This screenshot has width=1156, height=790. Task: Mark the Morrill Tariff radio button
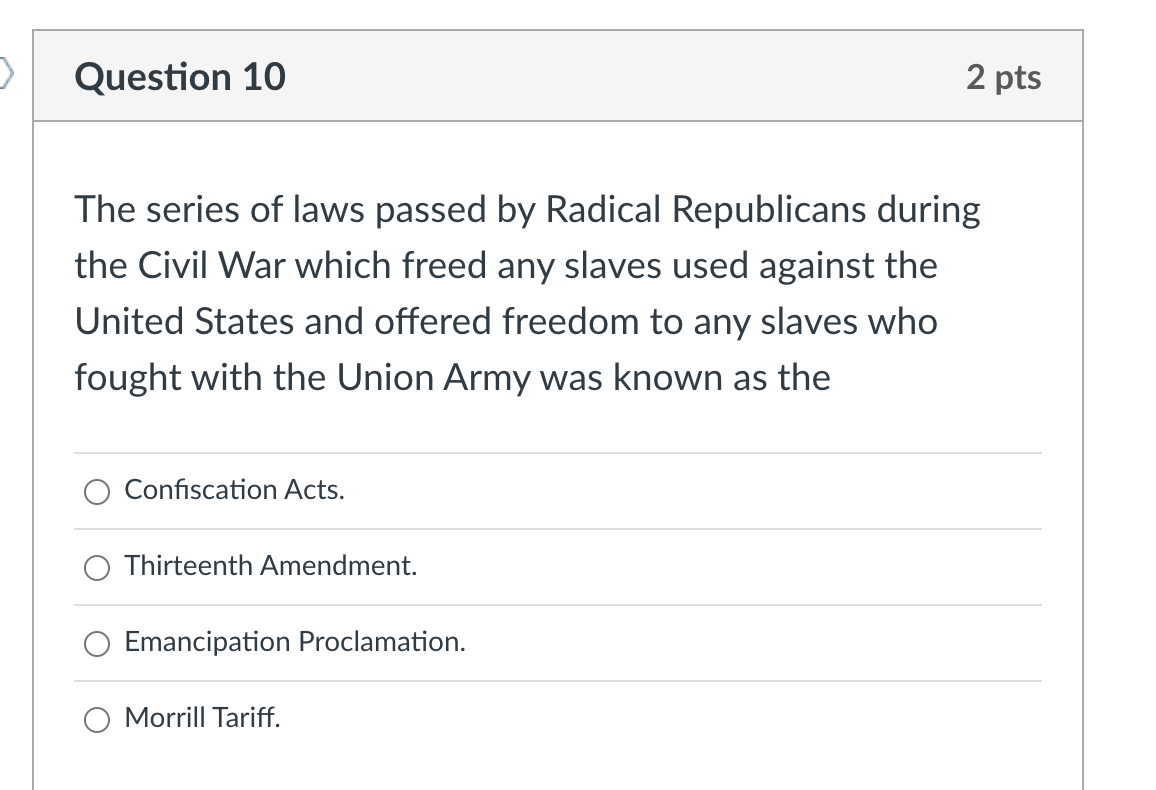[x=97, y=719]
